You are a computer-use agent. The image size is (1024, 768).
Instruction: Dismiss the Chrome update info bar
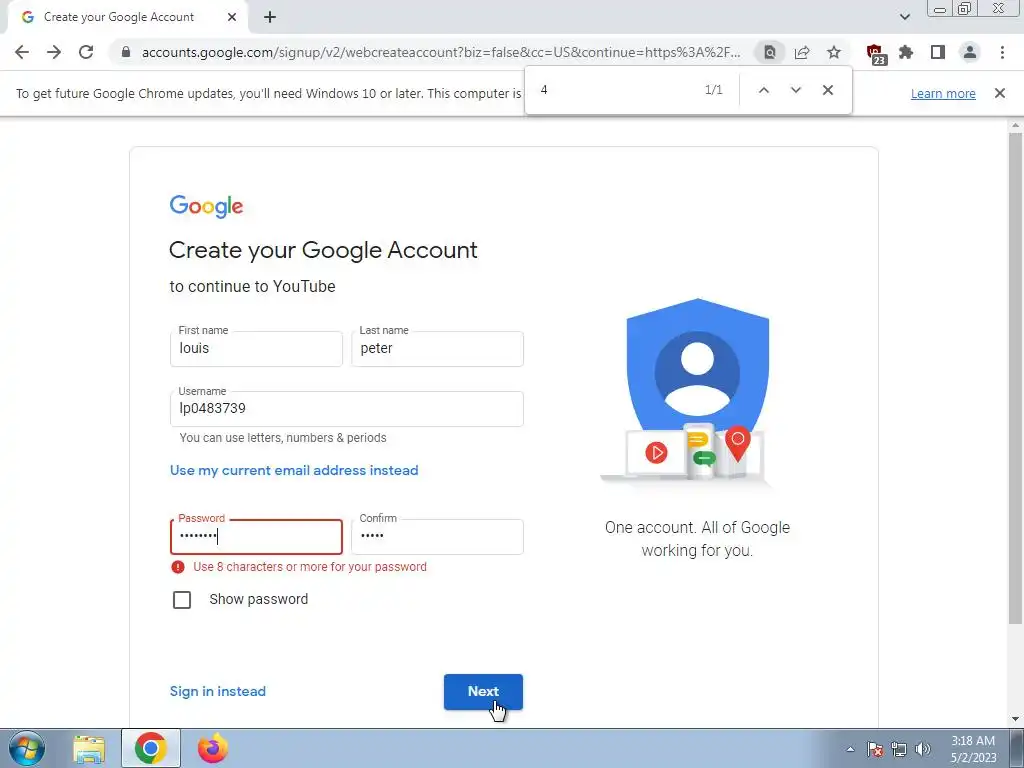coord(999,93)
